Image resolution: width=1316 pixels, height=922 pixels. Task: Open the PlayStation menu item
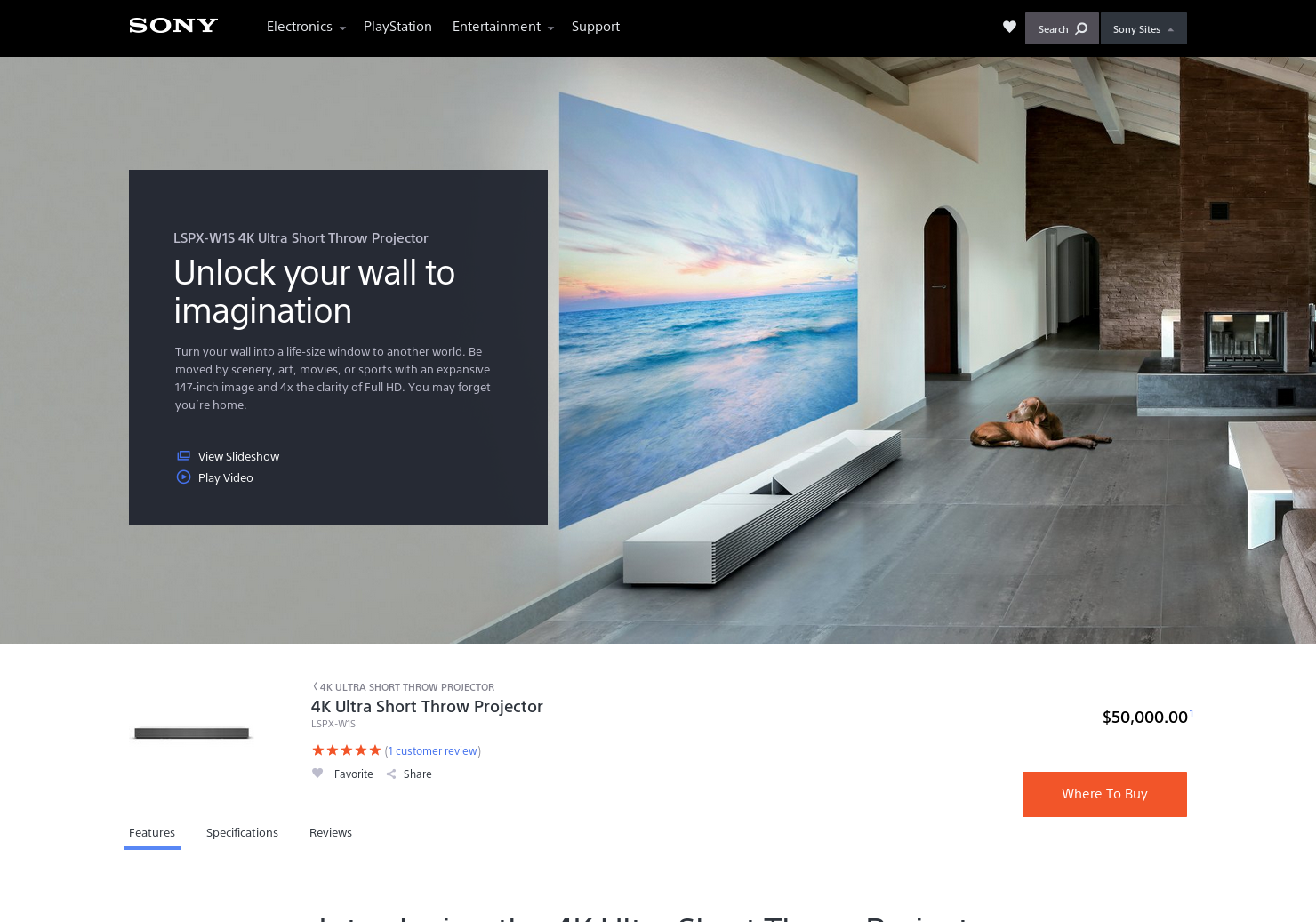click(x=397, y=27)
